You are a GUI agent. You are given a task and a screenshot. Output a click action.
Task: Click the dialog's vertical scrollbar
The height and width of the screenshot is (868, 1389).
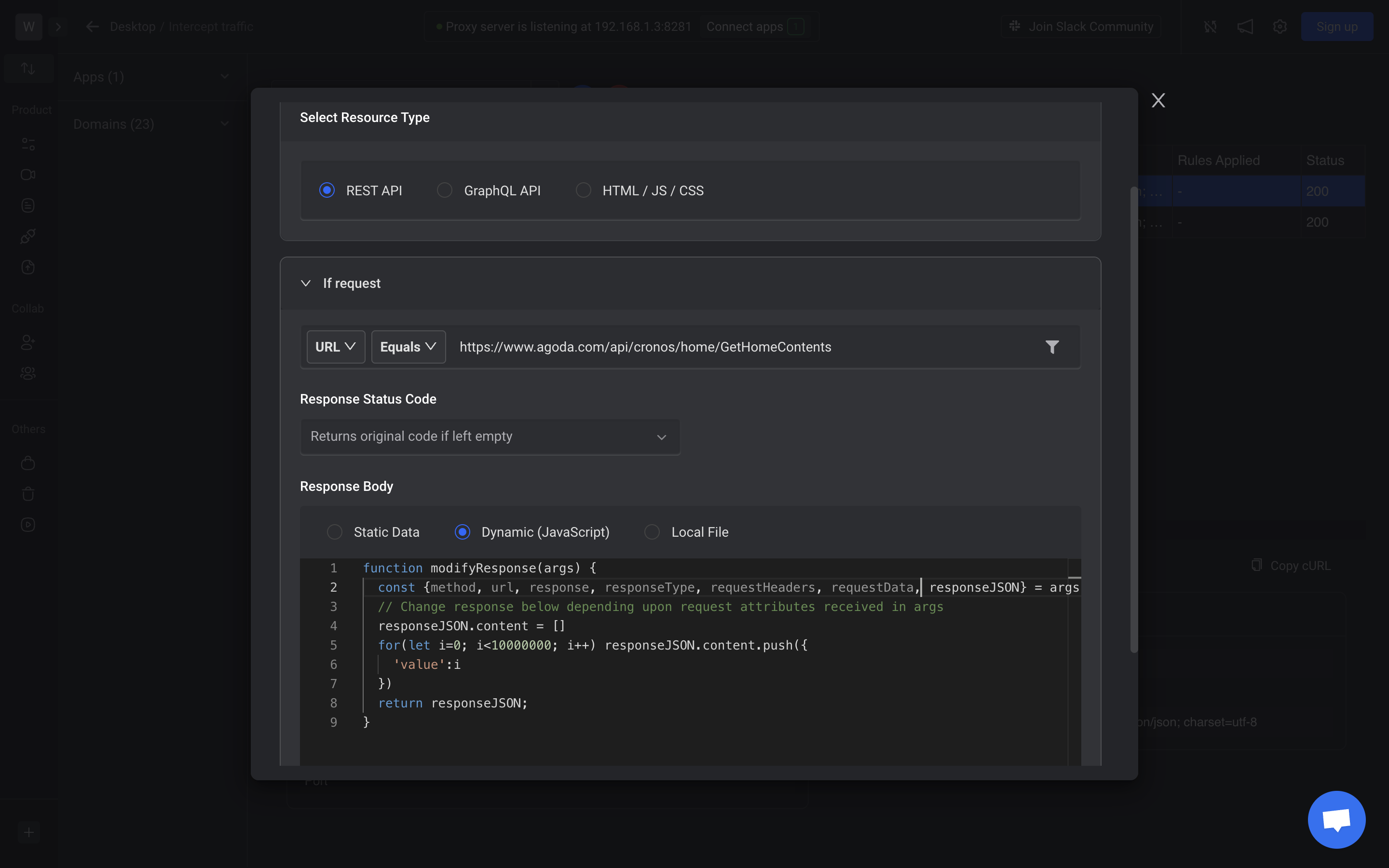point(1133,419)
